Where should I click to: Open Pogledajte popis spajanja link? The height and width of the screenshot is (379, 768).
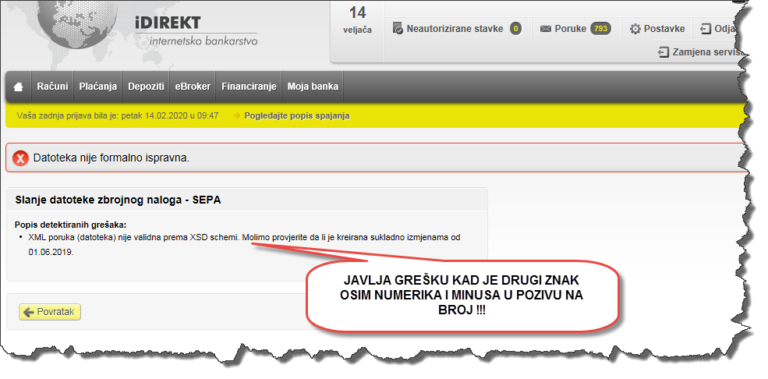[297, 116]
